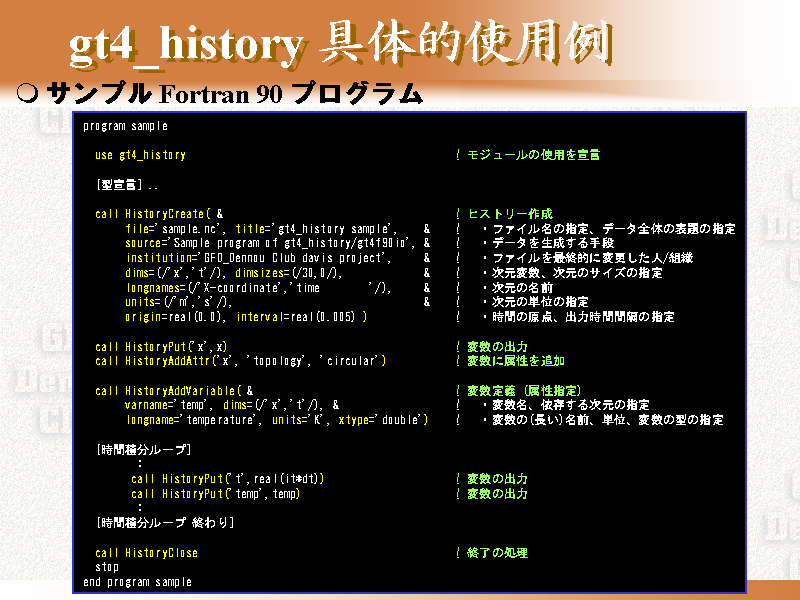Click comment '変数名、依存する次元の指定'
Screen dimensions: 800x600
tap(571, 405)
